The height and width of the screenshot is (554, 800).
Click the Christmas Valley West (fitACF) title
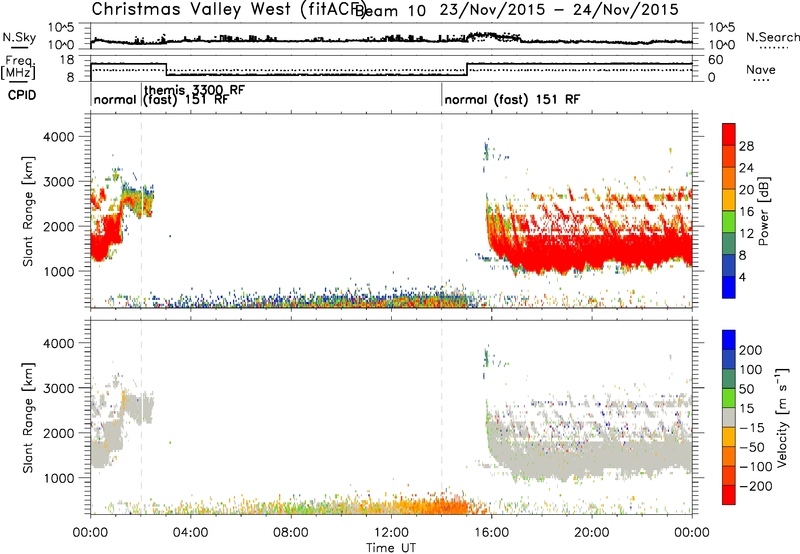tap(227, 10)
